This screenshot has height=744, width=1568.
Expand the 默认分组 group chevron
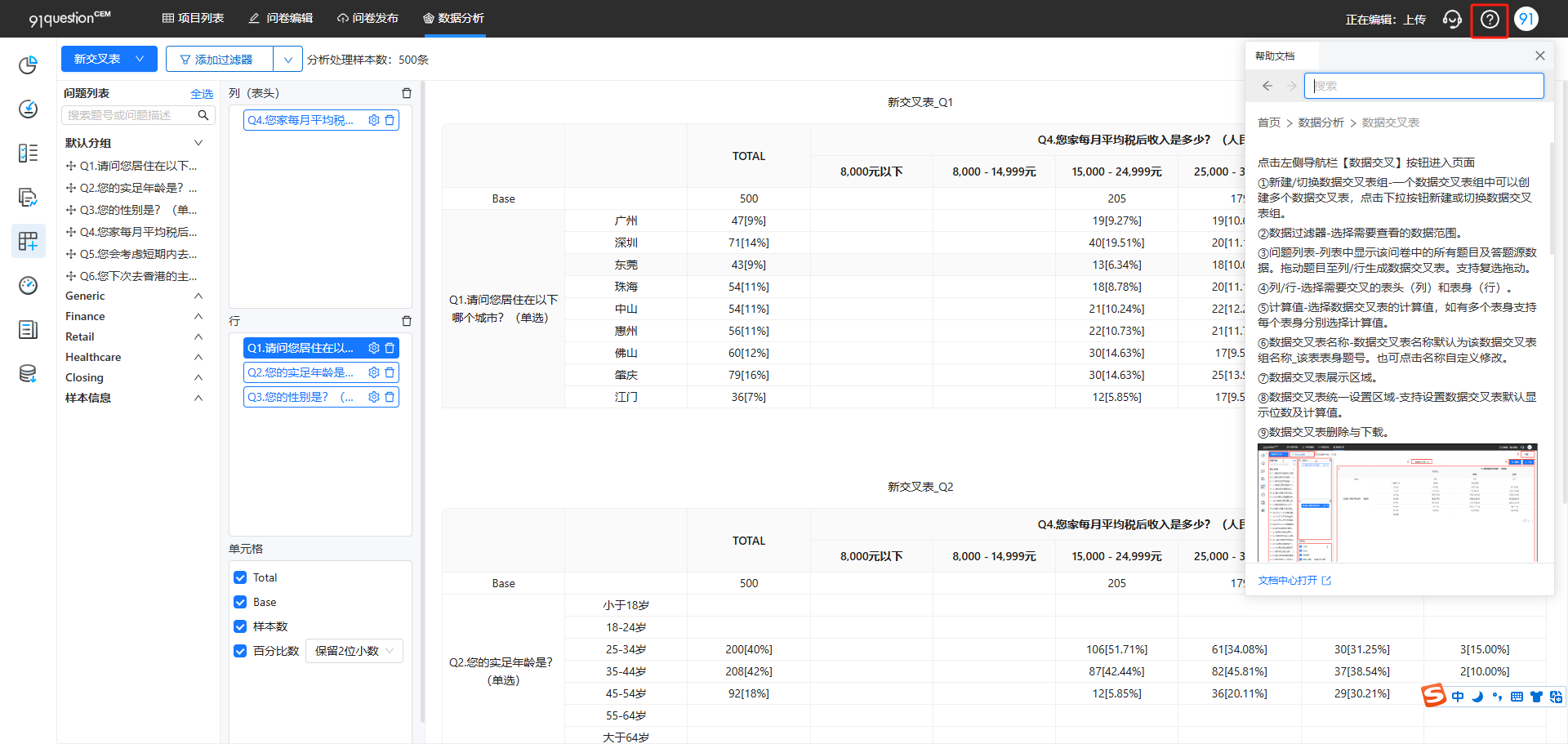click(x=198, y=143)
